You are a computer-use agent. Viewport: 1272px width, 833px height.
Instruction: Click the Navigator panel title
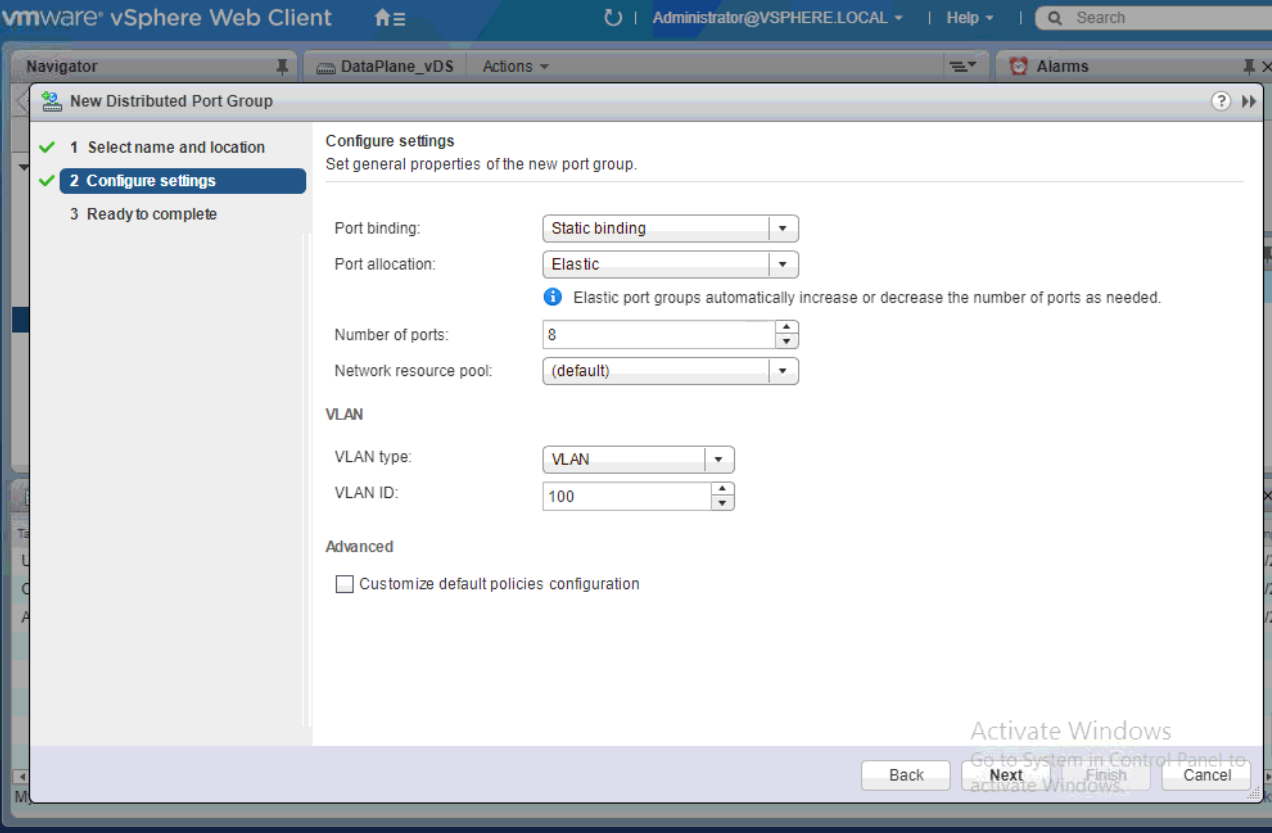(62, 66)
